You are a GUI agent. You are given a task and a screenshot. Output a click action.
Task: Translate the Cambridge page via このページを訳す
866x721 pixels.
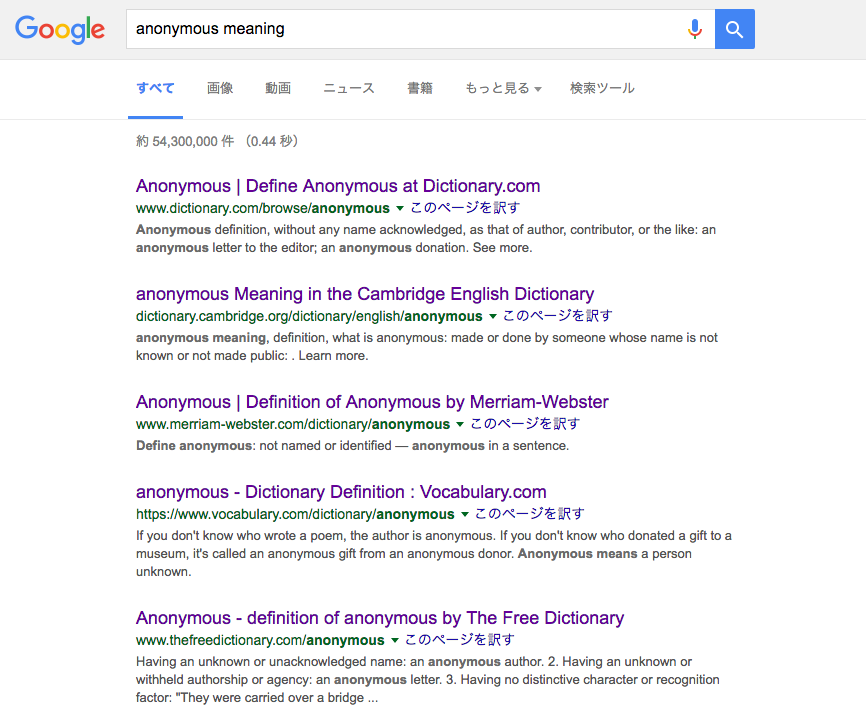pos(558,315)
